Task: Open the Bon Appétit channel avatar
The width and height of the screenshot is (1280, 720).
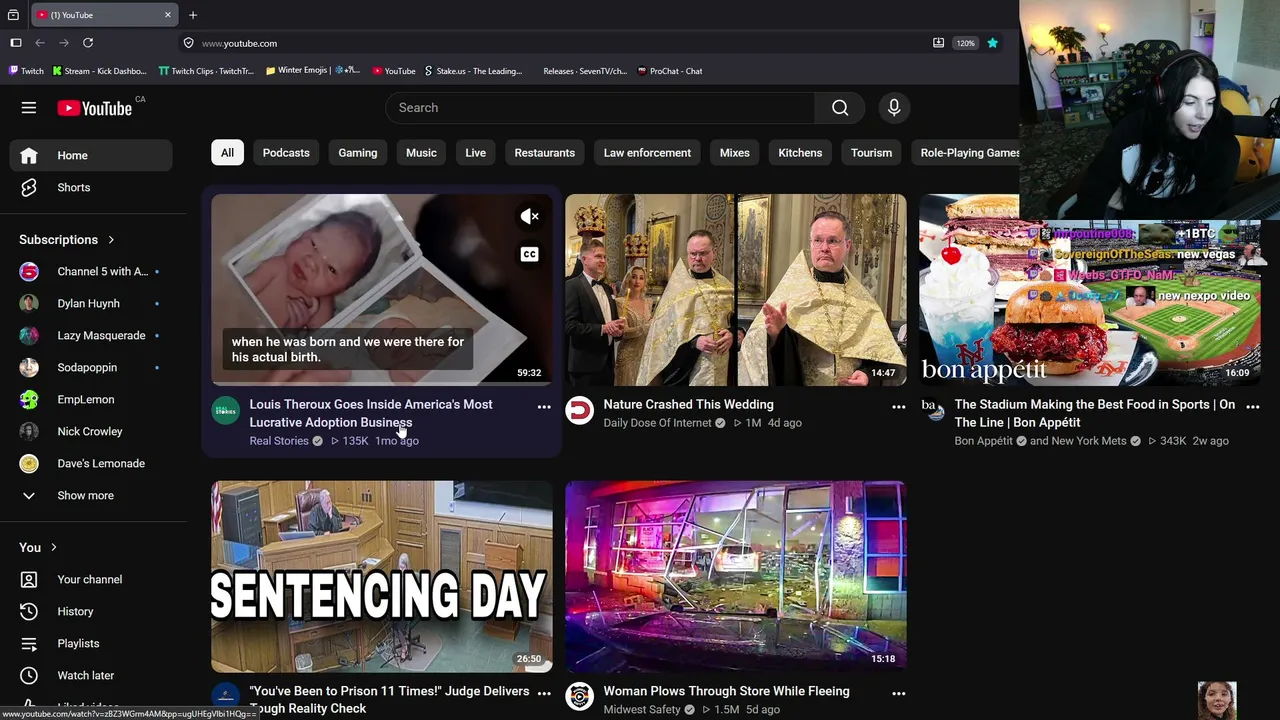Action: [933, 410]
